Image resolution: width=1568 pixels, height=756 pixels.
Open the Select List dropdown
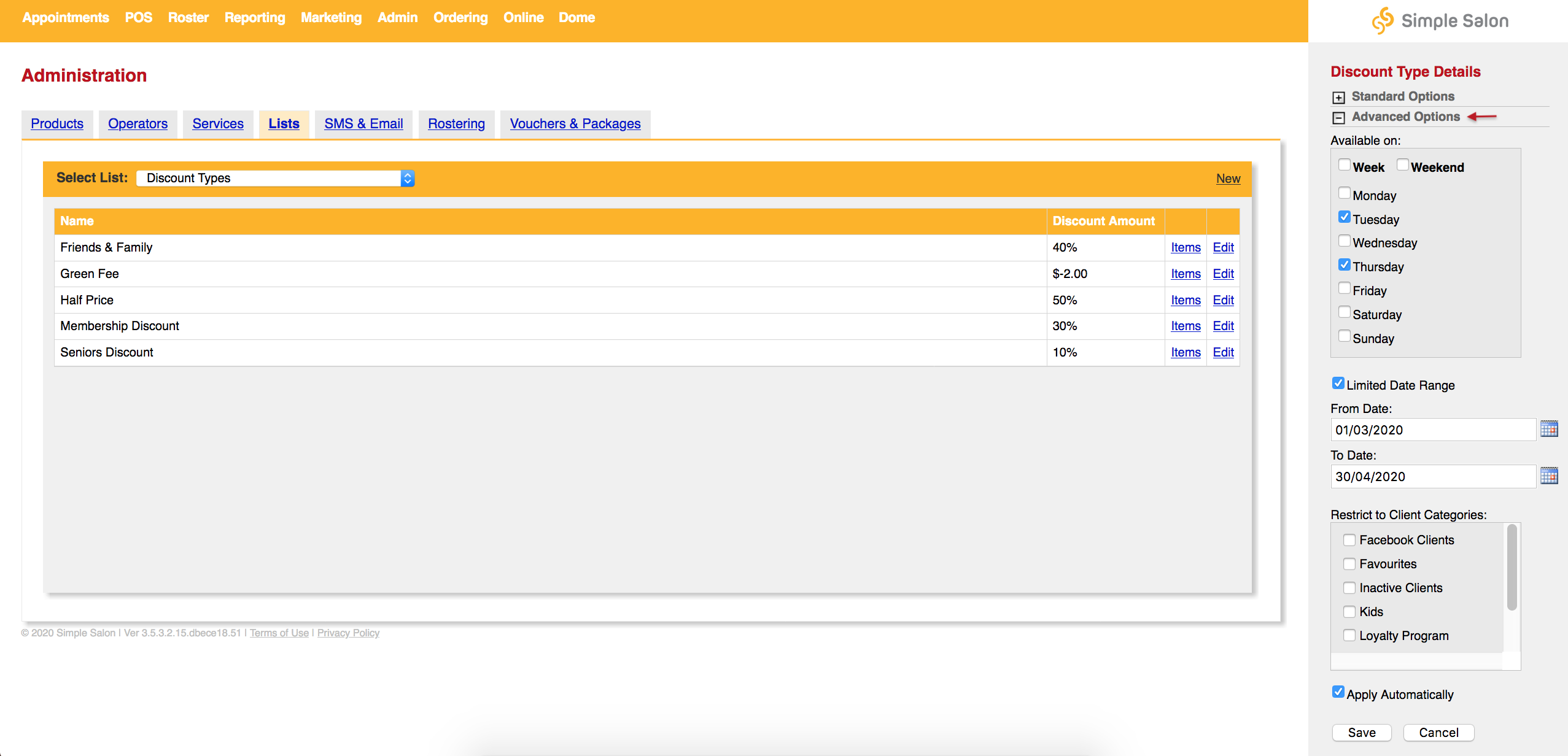275,178
